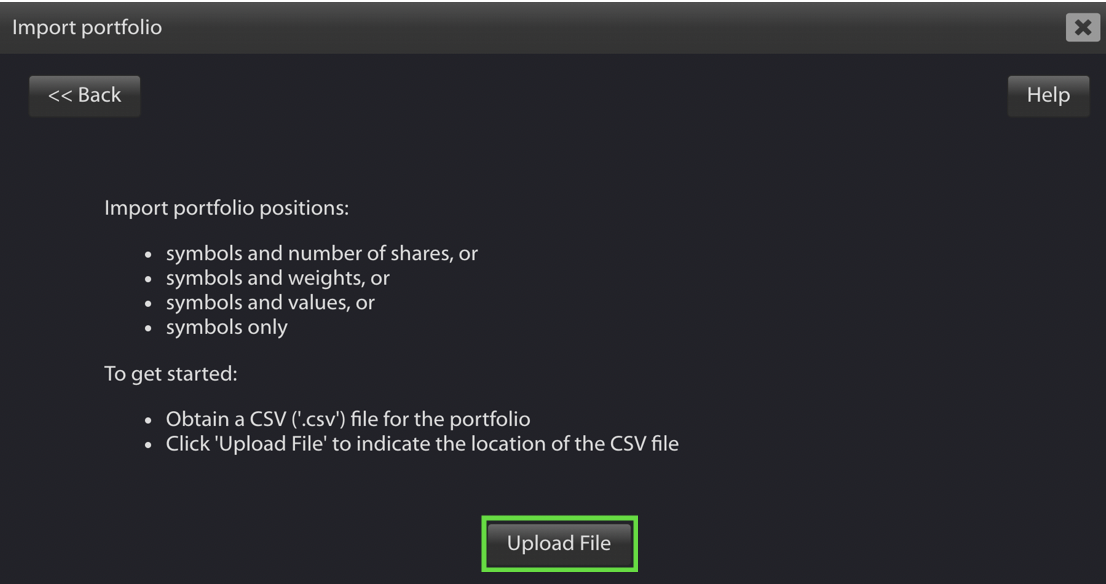Go back using the << Back button
Image resolution: width=1106 pixels, height=584 pixels.
click(85, 96)
